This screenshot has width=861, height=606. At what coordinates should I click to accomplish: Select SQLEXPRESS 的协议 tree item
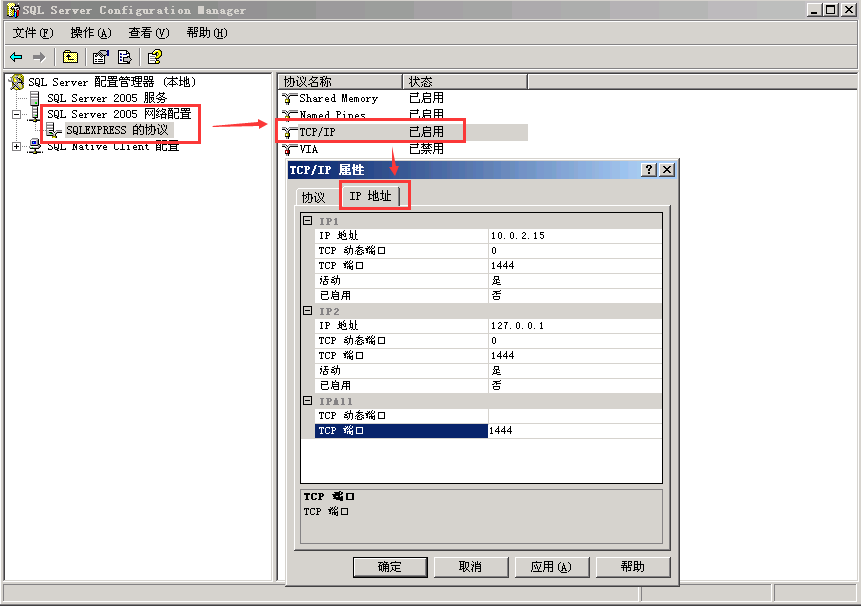(118, 130)
